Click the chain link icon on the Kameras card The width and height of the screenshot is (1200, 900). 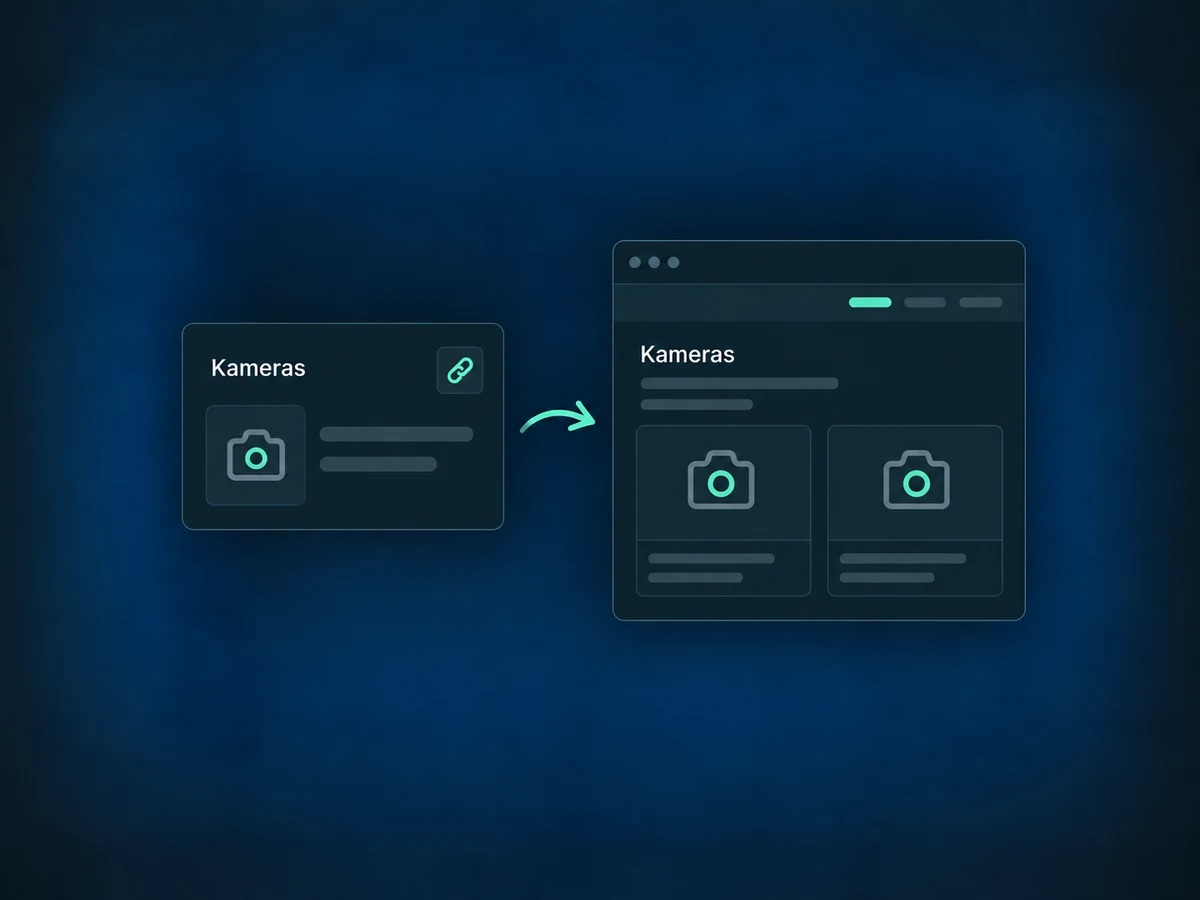(460, 370)
